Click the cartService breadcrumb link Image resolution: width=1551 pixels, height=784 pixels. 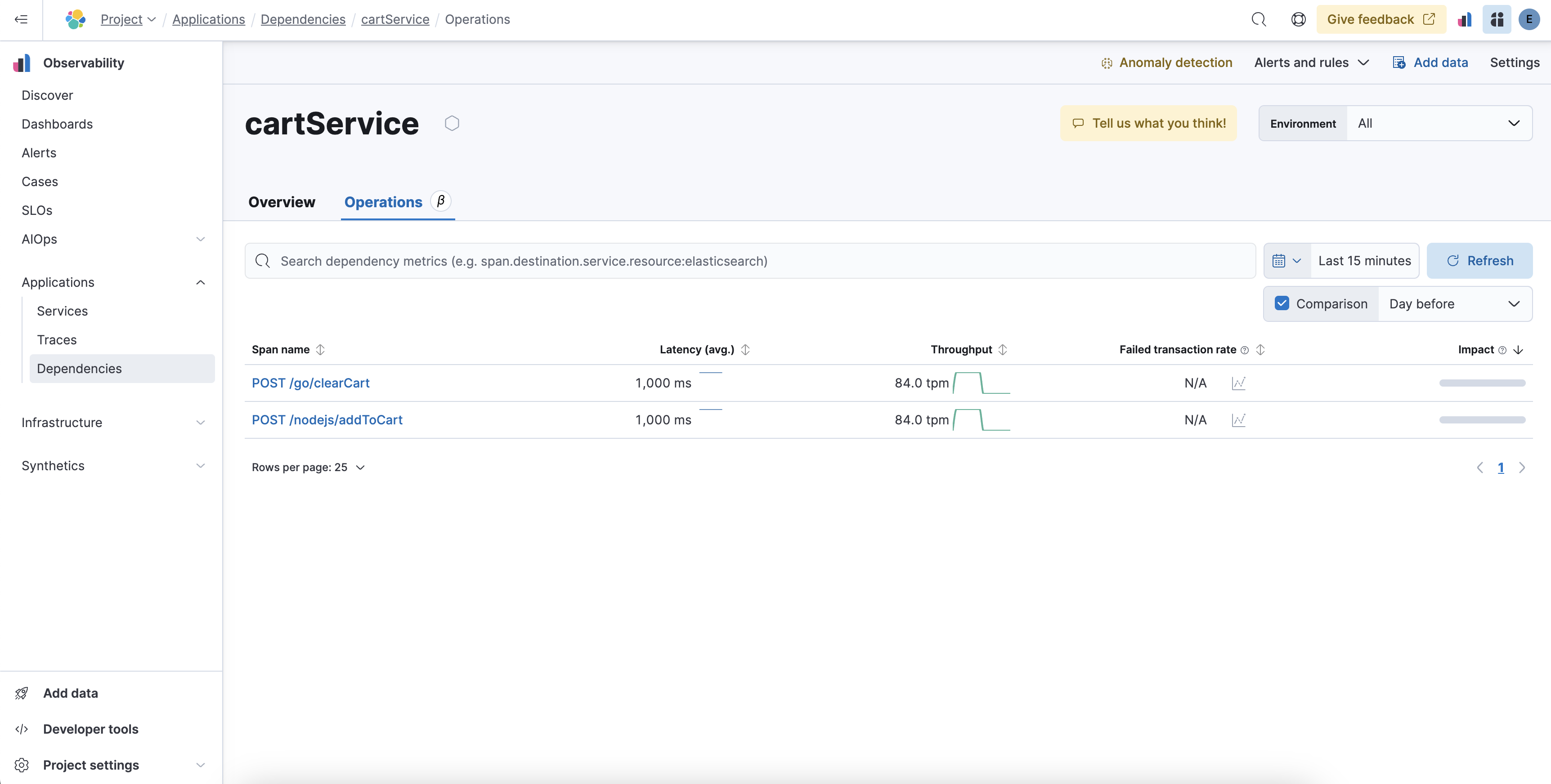395,19
